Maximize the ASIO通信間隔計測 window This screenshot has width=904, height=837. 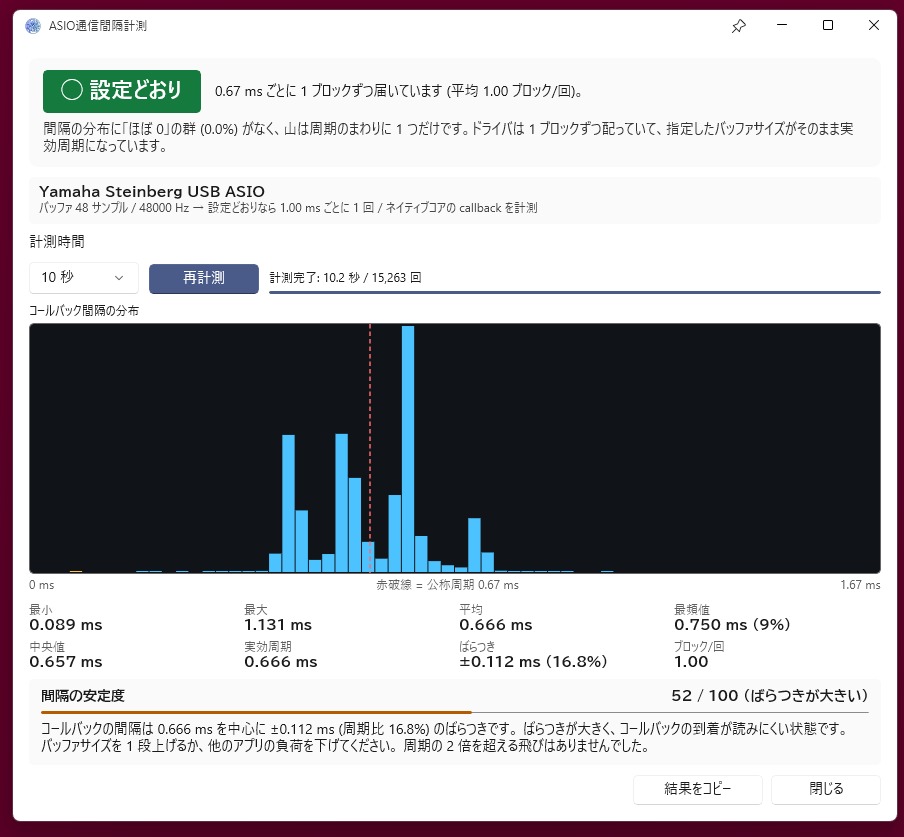pyautogui.click(x=828, y=25)
